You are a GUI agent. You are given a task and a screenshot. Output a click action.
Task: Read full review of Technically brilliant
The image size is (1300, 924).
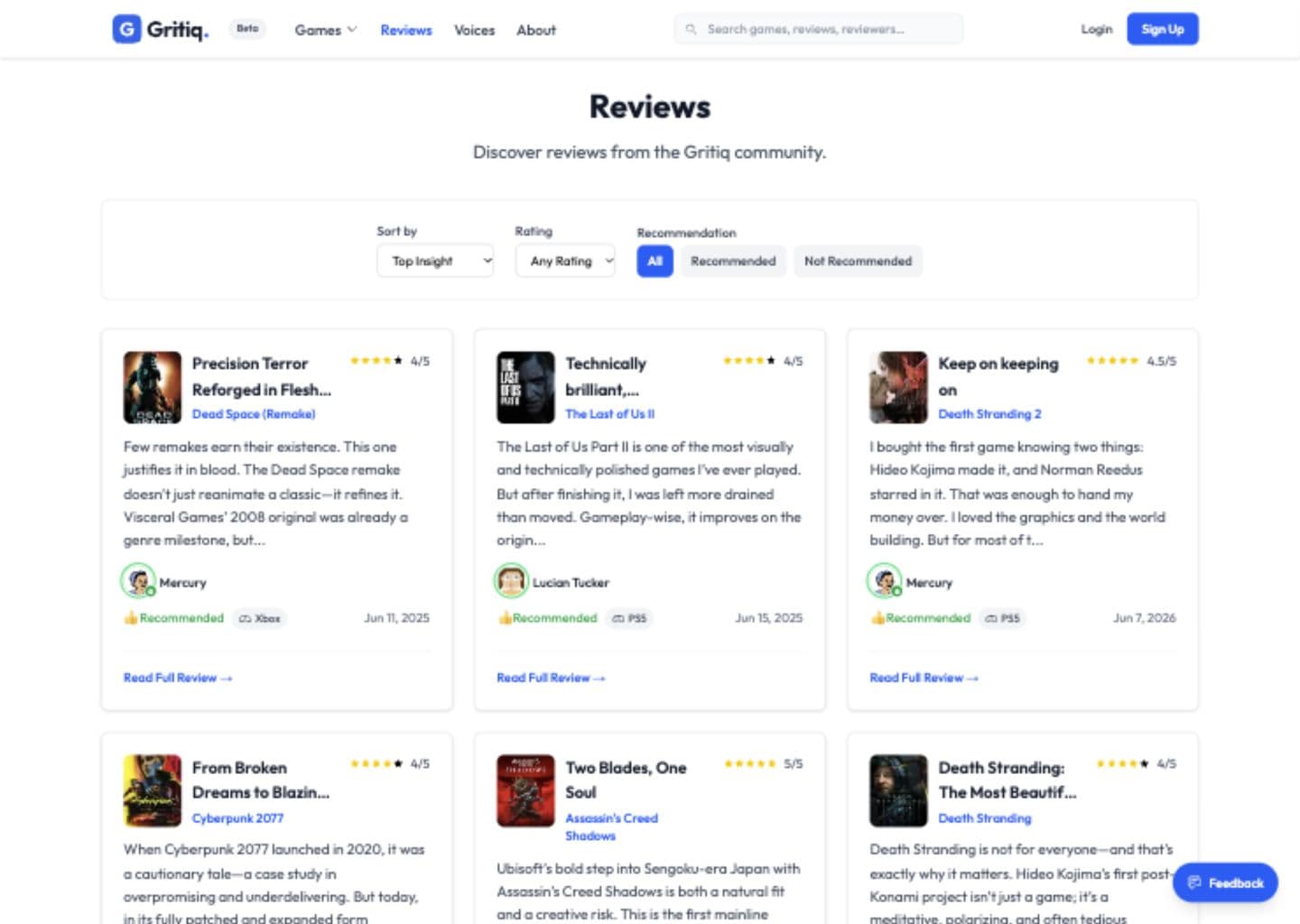551,678
